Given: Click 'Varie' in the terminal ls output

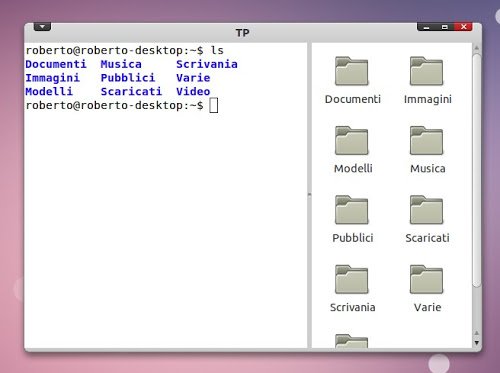Looking at the screenshot, I should click(x=193, y=78).
